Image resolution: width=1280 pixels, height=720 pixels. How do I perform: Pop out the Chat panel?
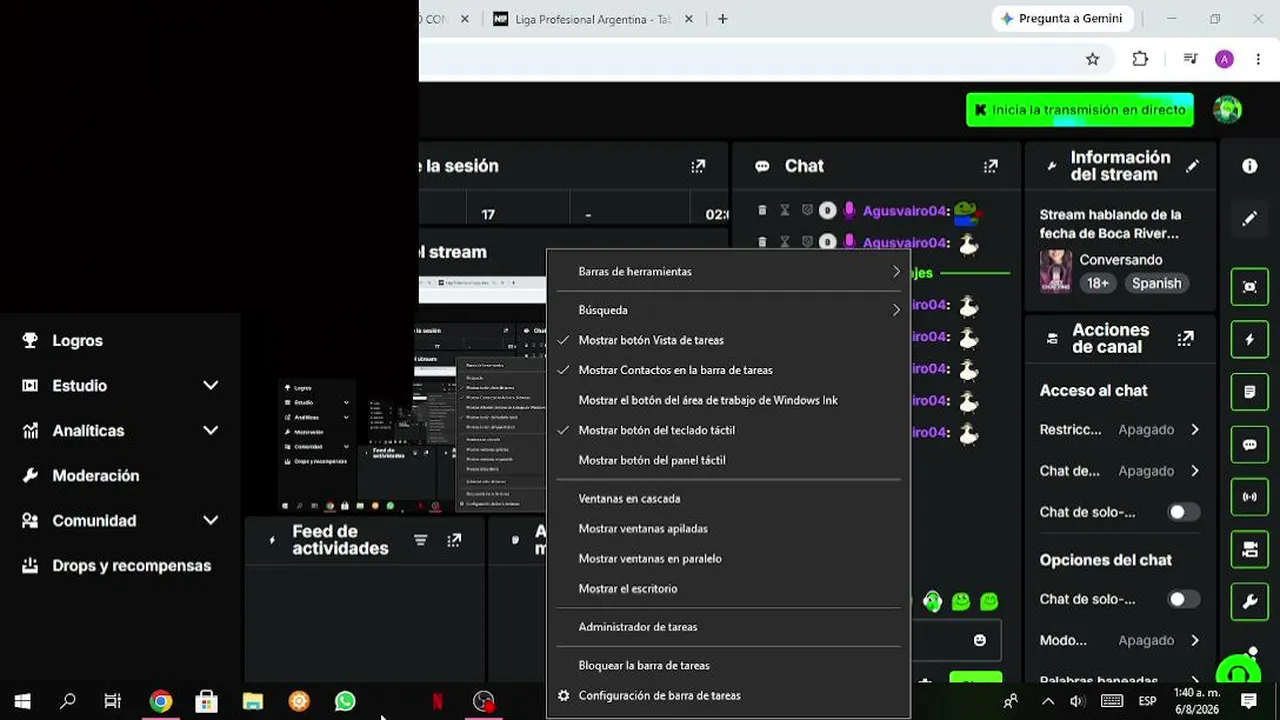pos(990,166)
